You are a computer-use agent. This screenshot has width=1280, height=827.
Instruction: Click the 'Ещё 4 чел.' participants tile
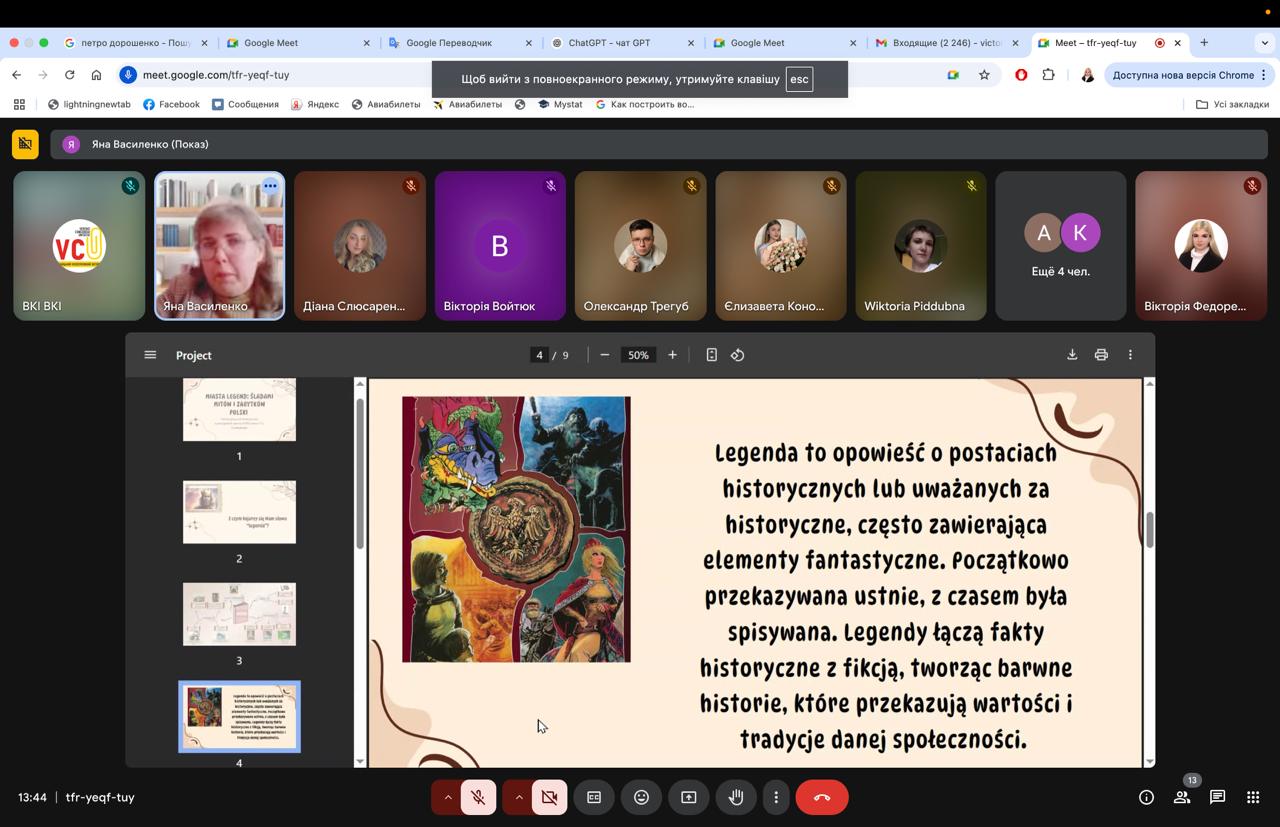click(x=1060, y=246)
